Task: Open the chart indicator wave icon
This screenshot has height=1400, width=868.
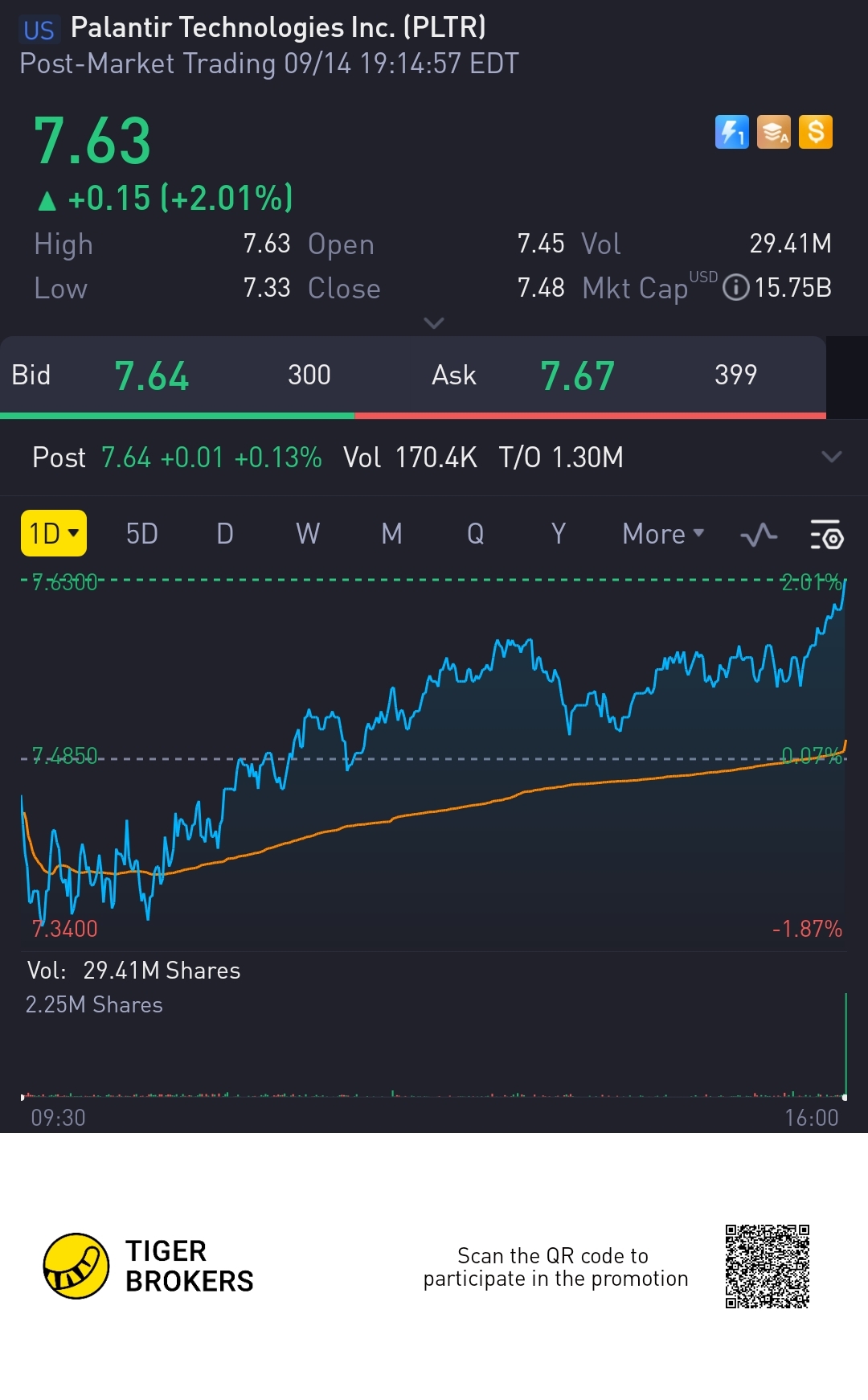Action: pos(759,535)
